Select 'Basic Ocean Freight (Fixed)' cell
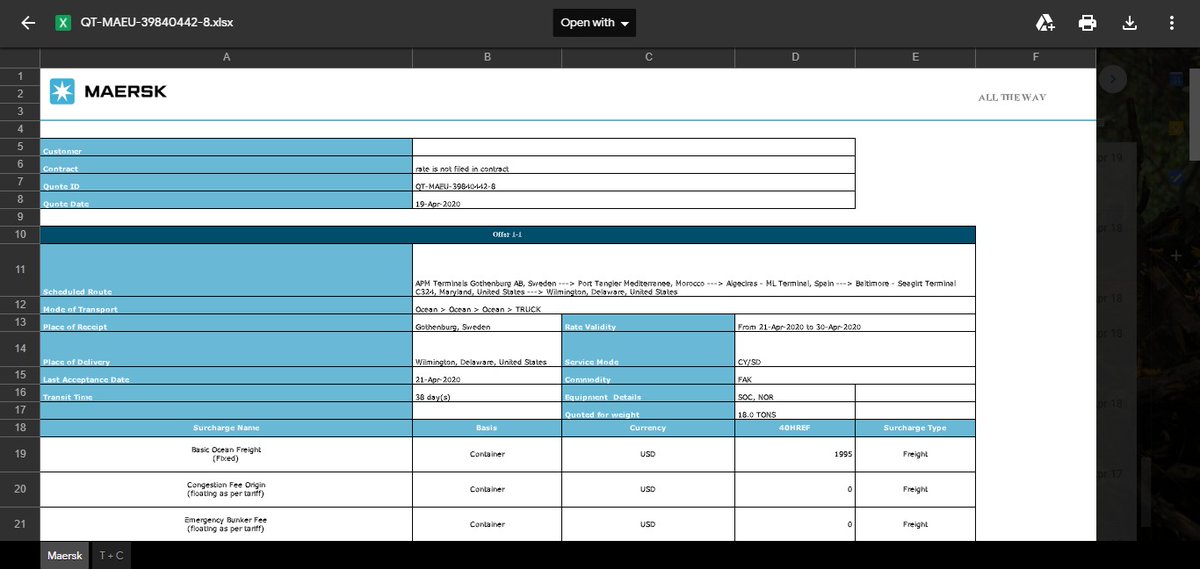1200x569 pixels. 226,454
